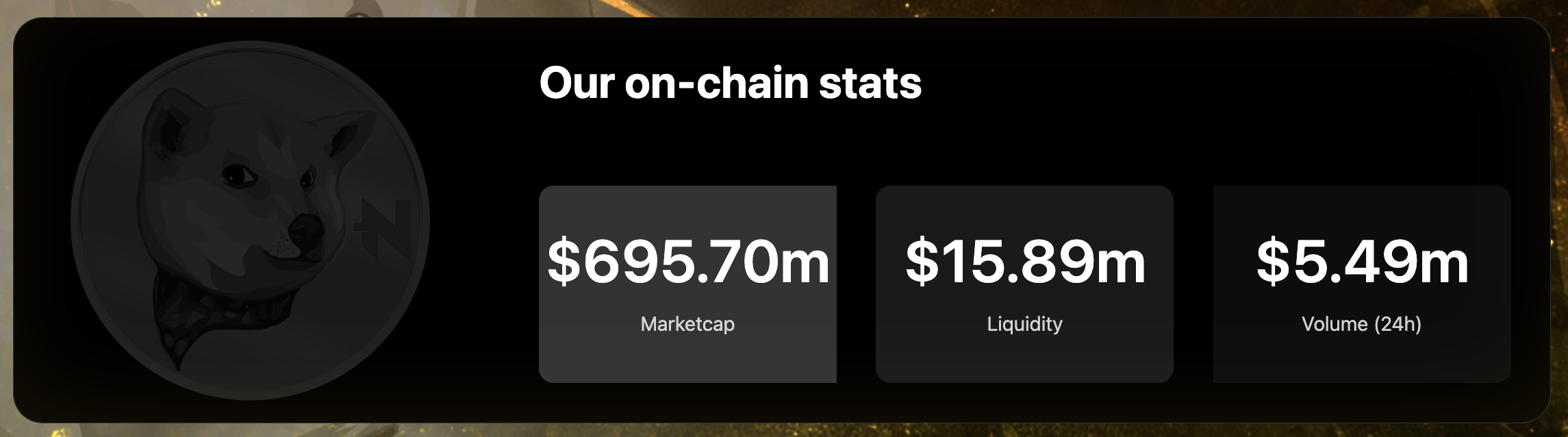Select the $5.49m volume value
Screen dimensions: 1568x437
point(1362,262)
